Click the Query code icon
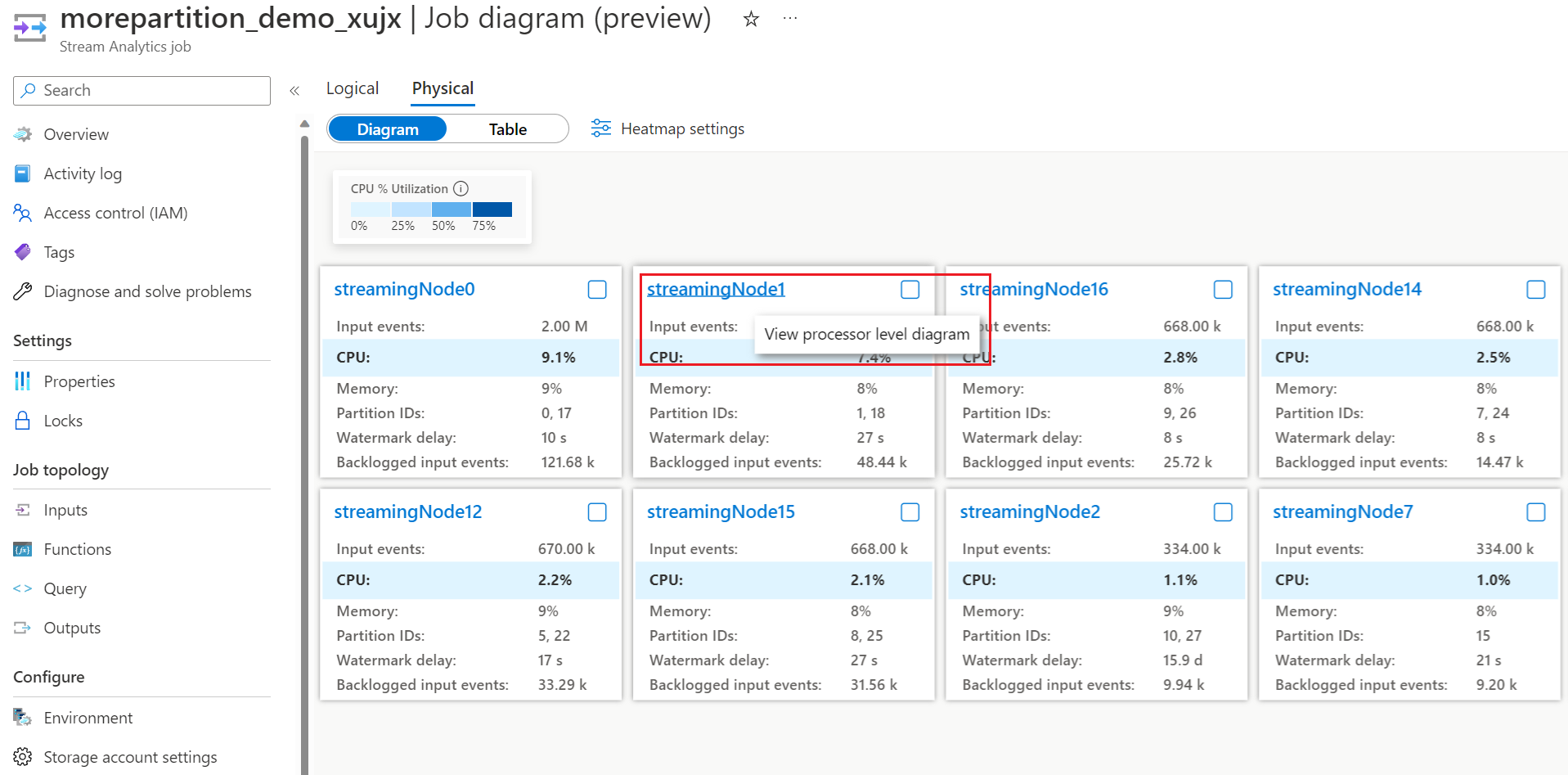Screen dimensions: 1568x775 [23, 588]
